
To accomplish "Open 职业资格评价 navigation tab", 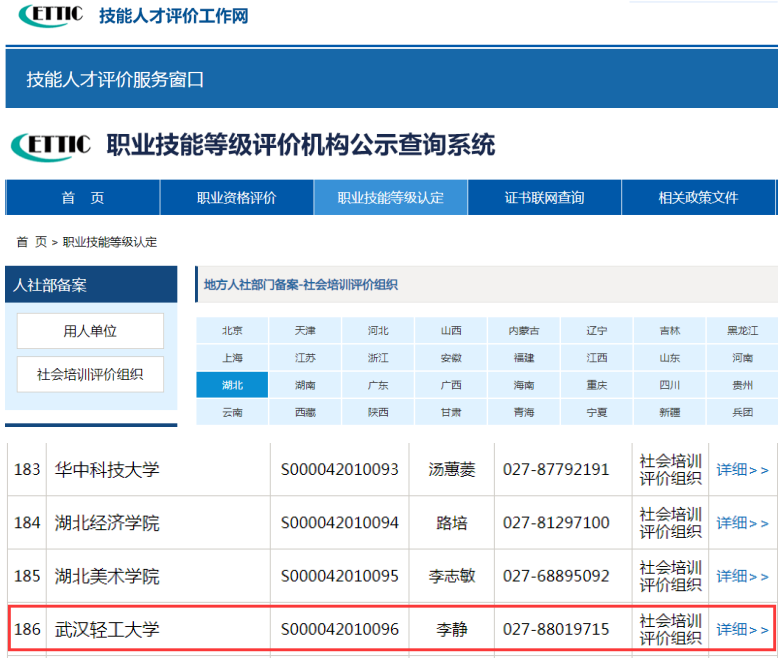I will pos(236,197).
